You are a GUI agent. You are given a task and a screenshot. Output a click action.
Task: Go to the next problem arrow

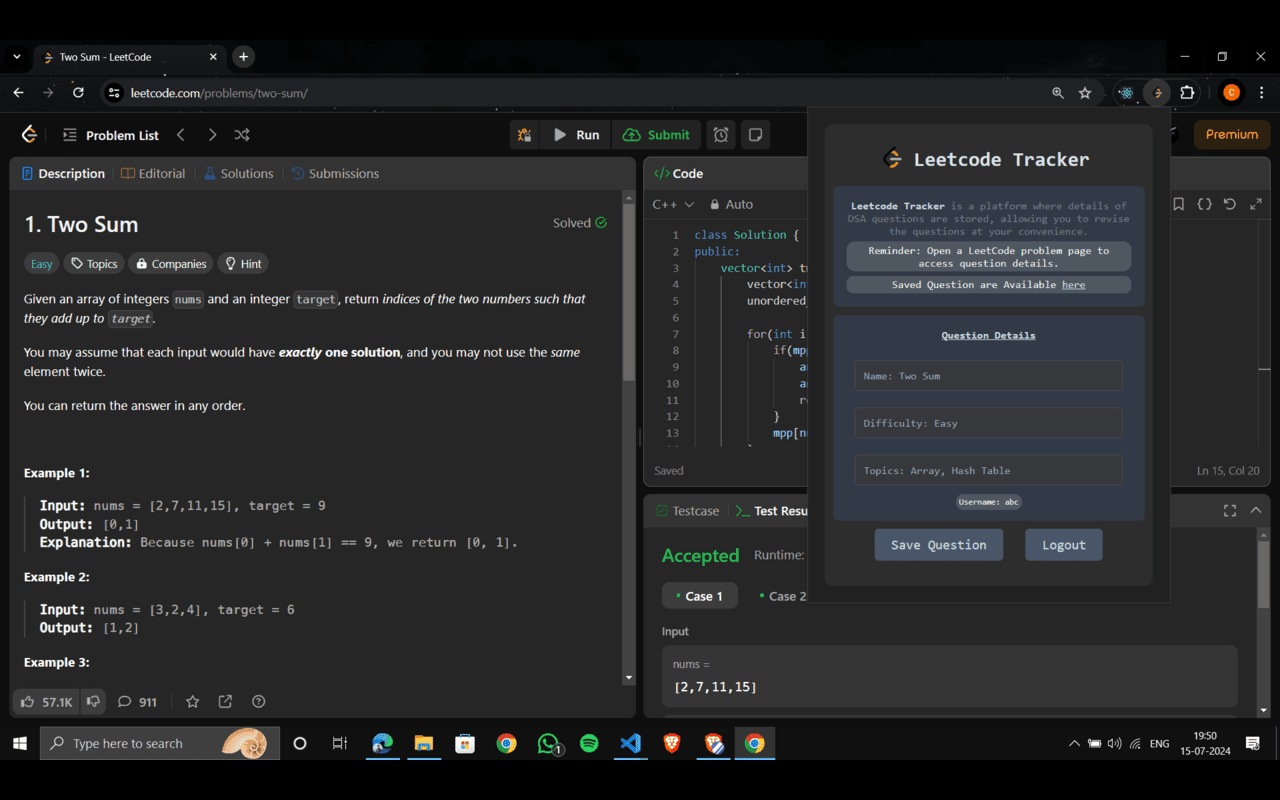pos(212,135)
